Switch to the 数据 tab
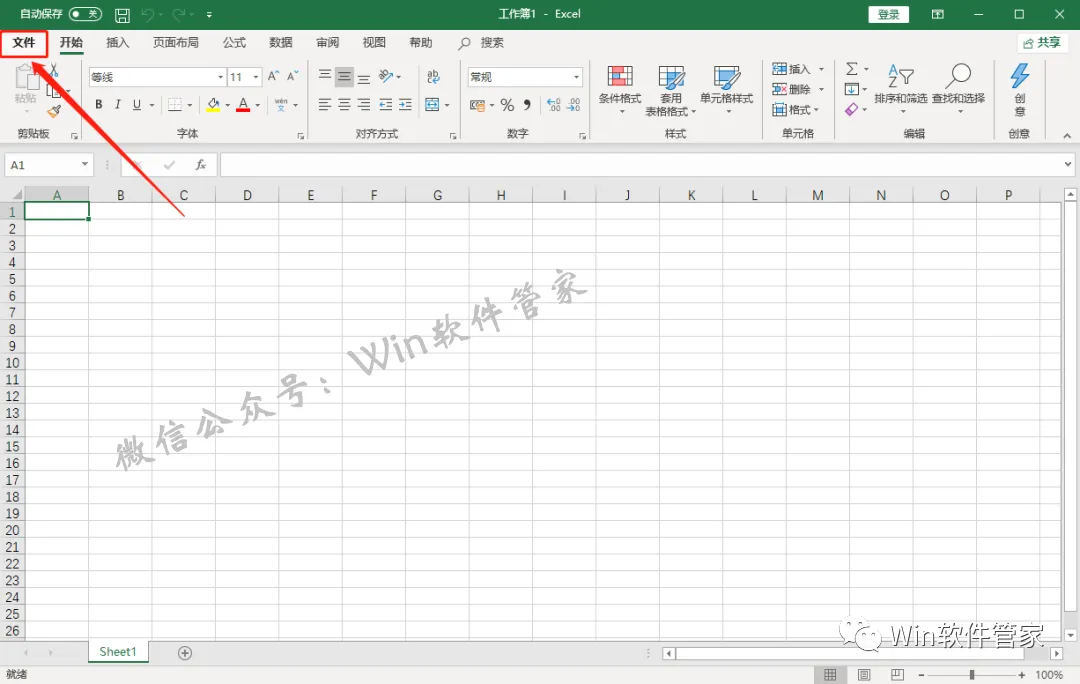Screen dimensions: 1080x684 [x=281, y=43]
